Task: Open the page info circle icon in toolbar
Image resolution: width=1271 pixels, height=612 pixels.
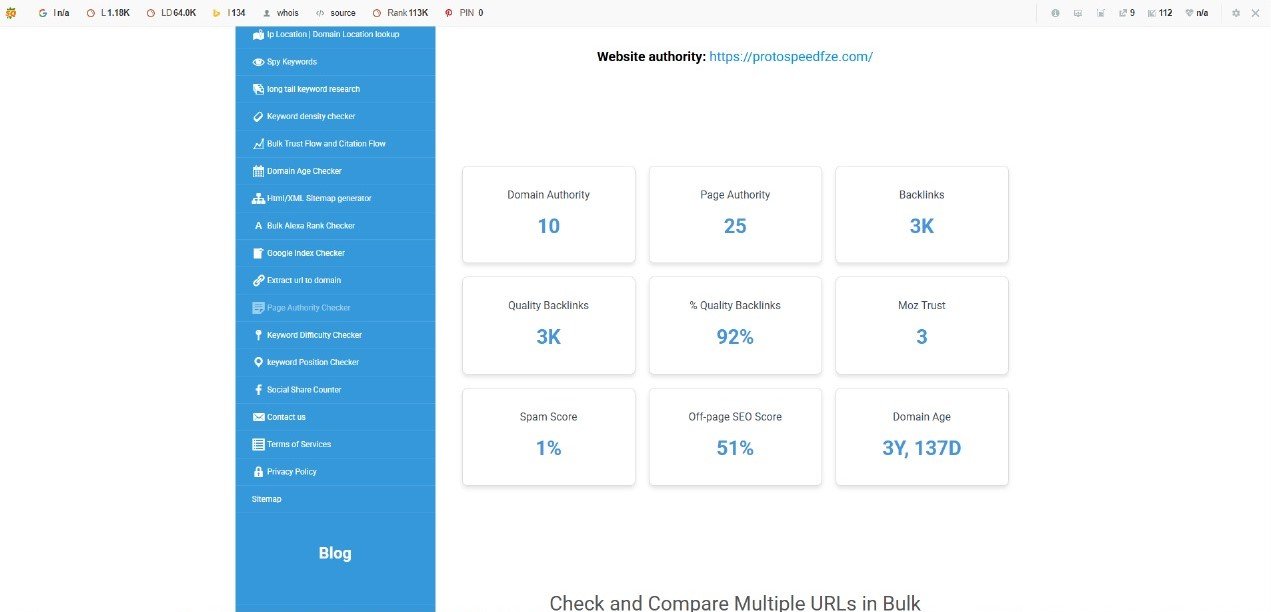Action: (x=1055, y=13)
